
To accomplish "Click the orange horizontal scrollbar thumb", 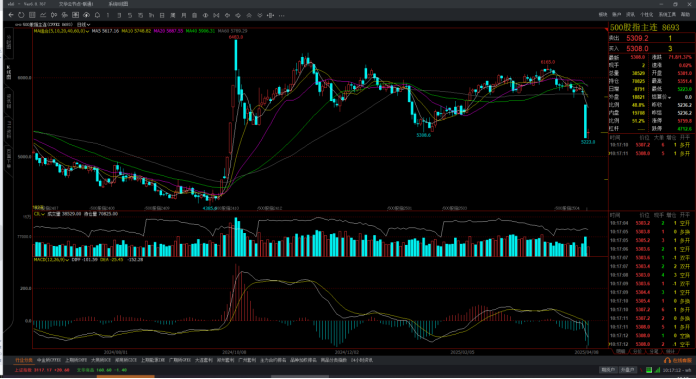I will (126, 377).
